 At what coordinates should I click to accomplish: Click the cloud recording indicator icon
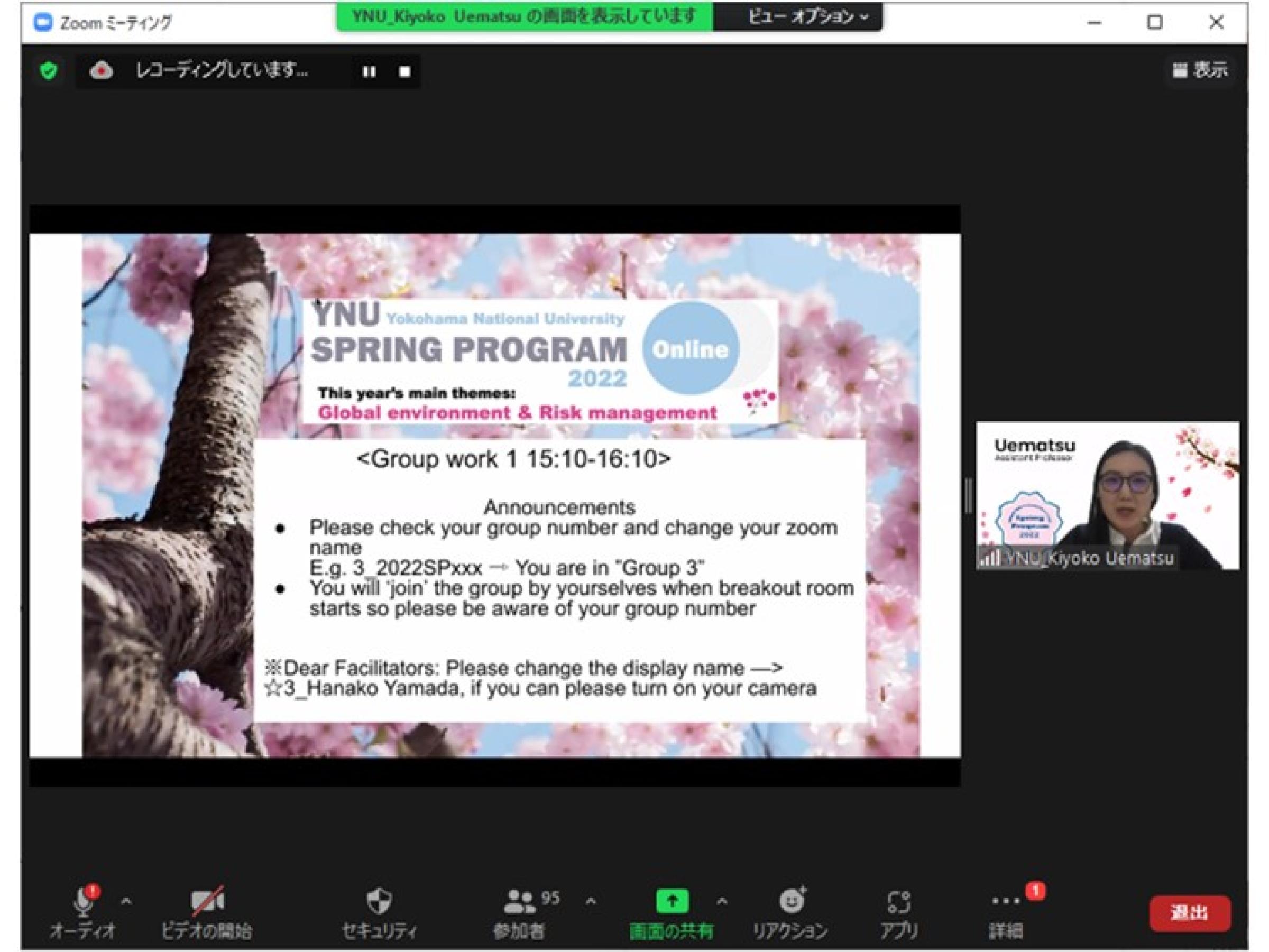102,70
